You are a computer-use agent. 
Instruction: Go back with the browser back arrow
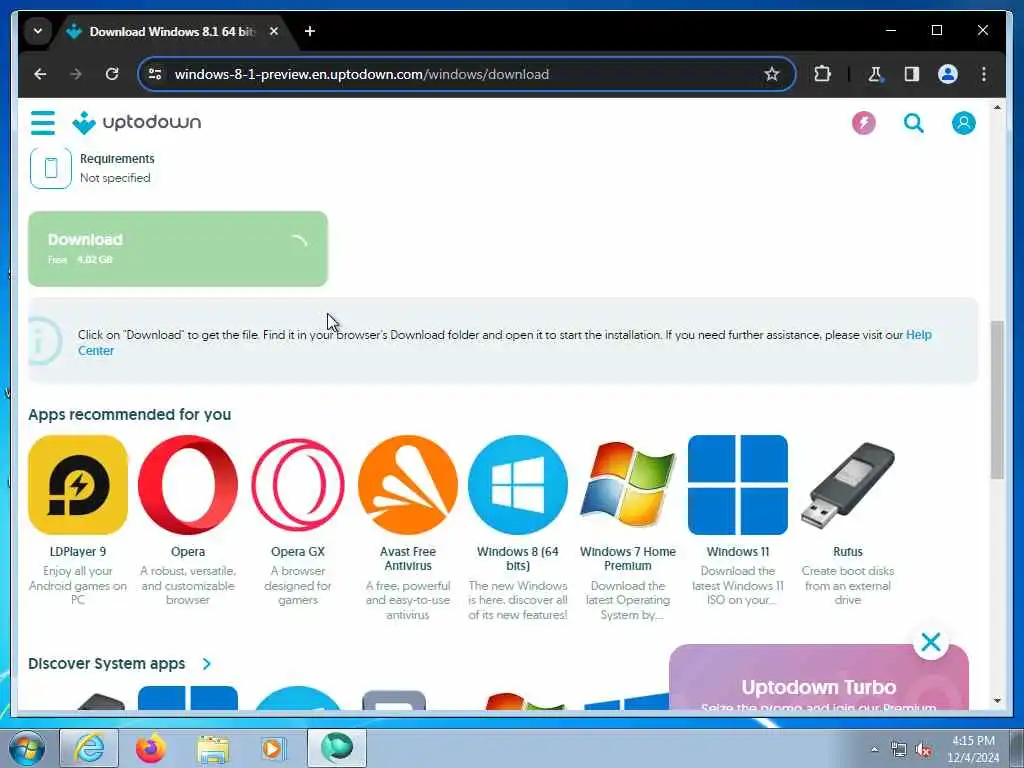tap(40, 74)
